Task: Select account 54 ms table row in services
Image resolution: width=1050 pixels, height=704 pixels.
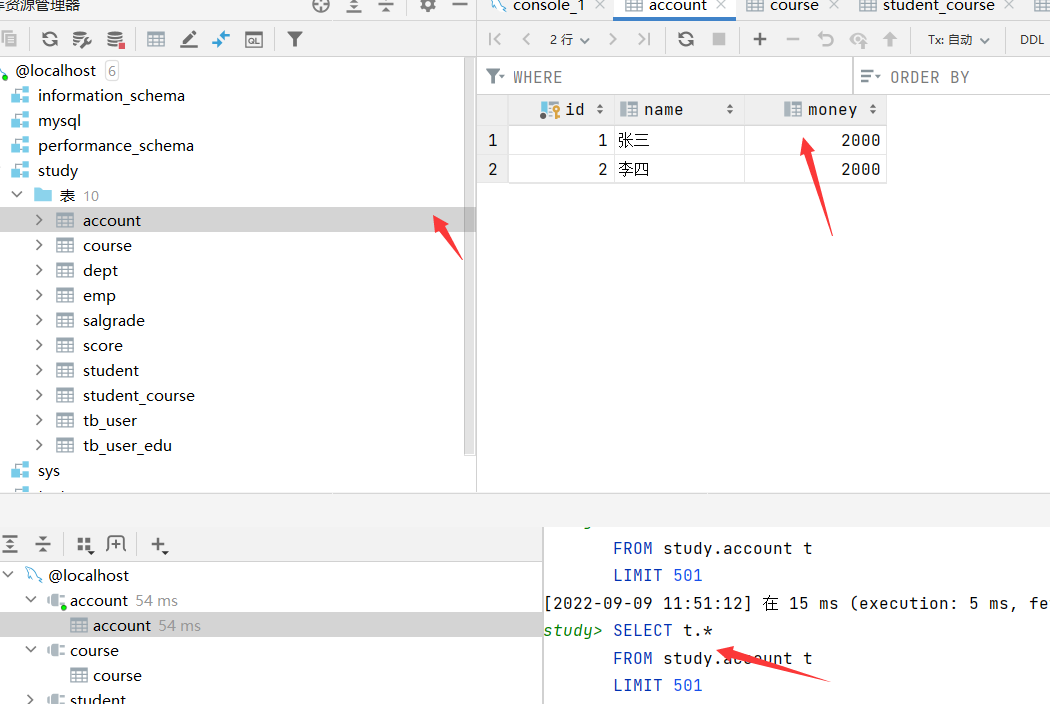Action: pyautogui.click(x=271, y=625)
